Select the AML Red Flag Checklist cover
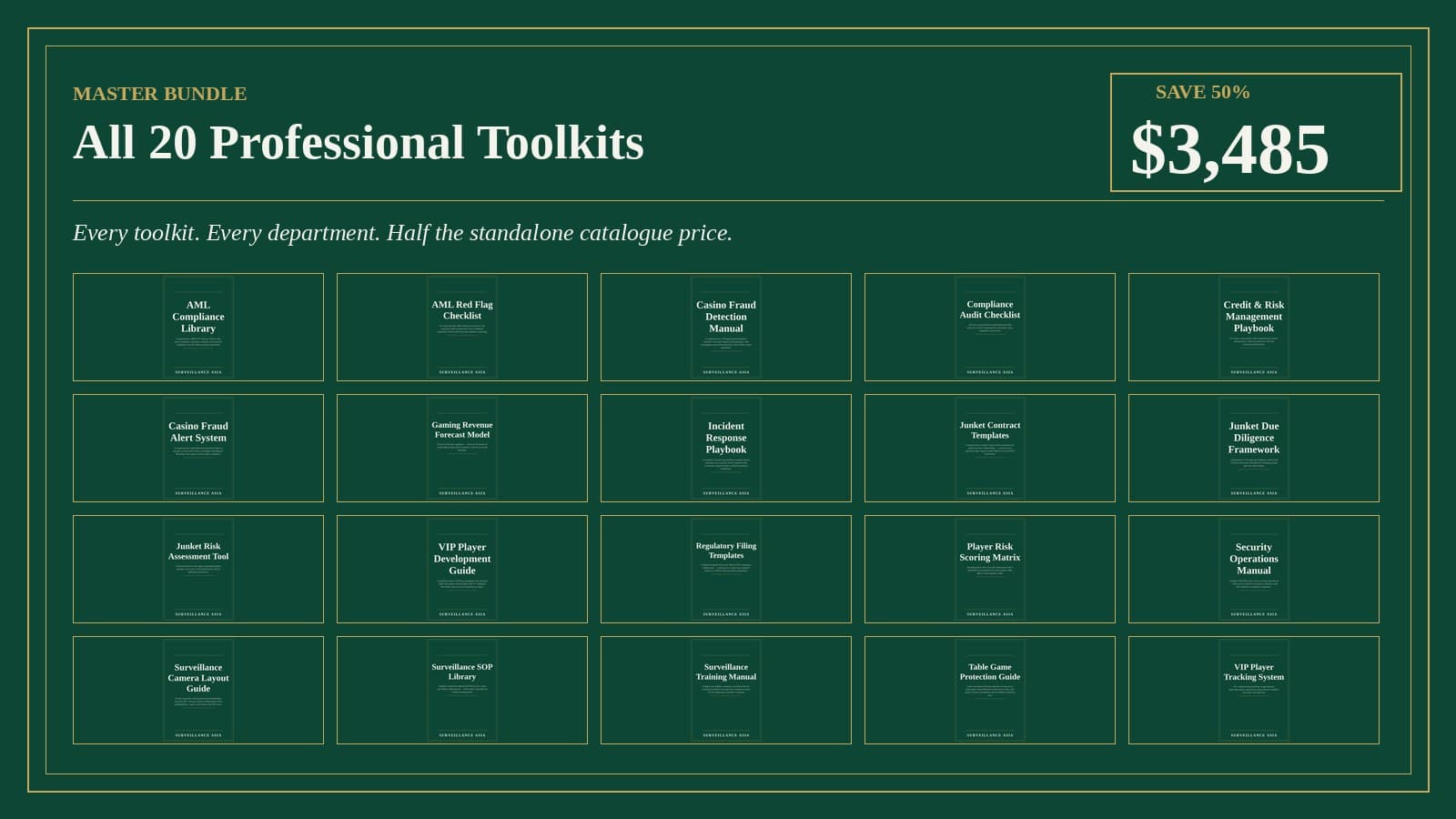 (462, 327)
